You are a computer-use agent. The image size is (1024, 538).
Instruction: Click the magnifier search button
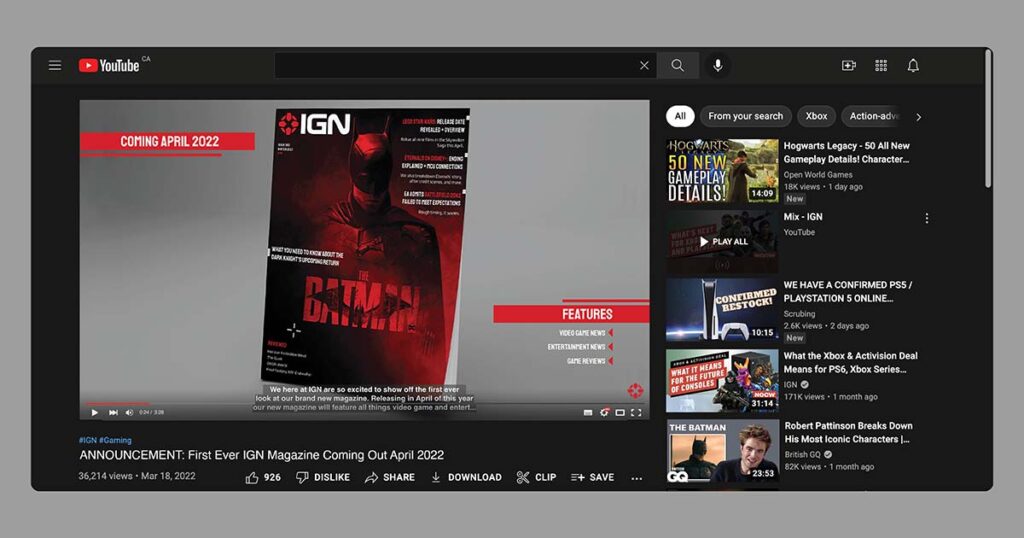point(678,65)
